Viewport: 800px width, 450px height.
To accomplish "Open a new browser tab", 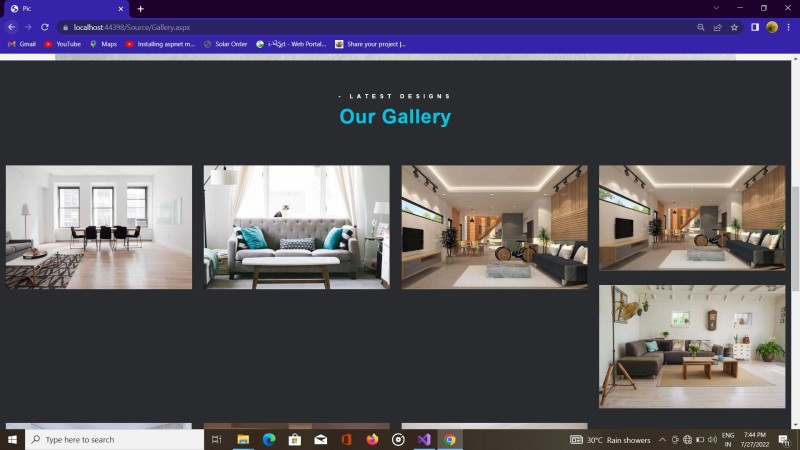I will coord(140,9).
